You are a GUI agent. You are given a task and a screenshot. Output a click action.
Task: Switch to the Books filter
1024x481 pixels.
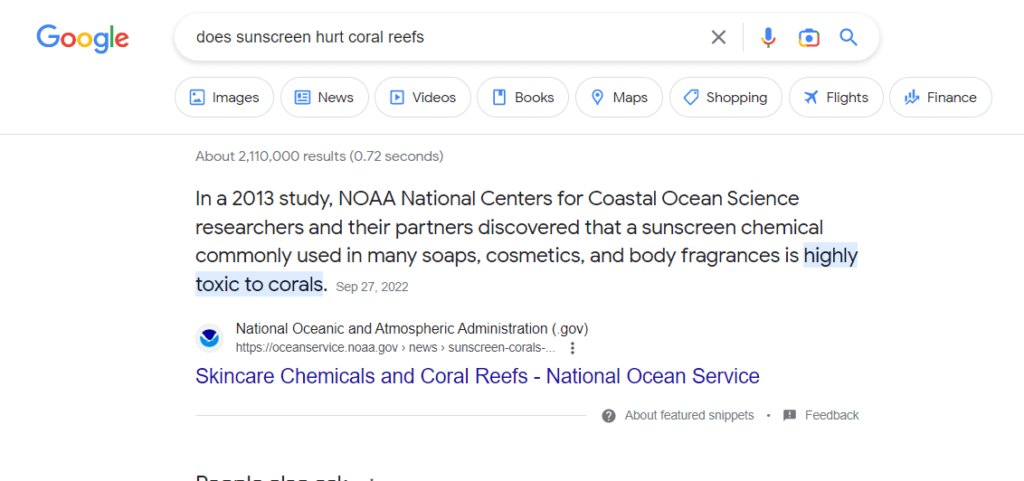coord(522,97)
